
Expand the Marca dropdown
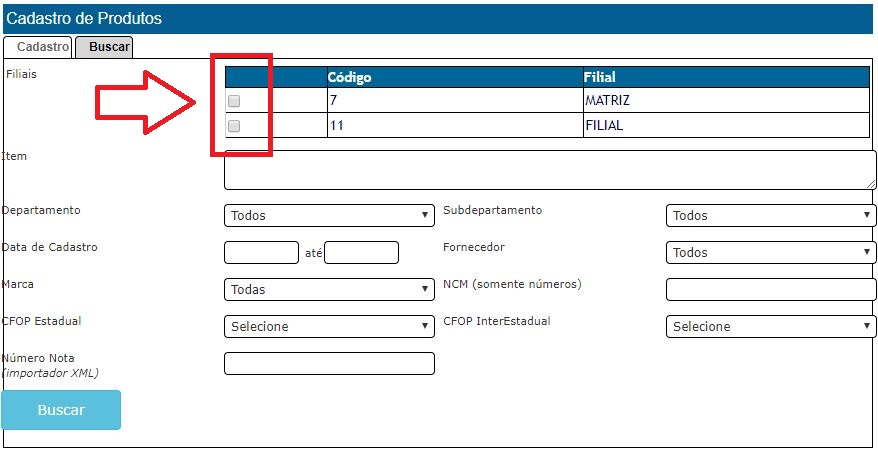click(329, 289)
